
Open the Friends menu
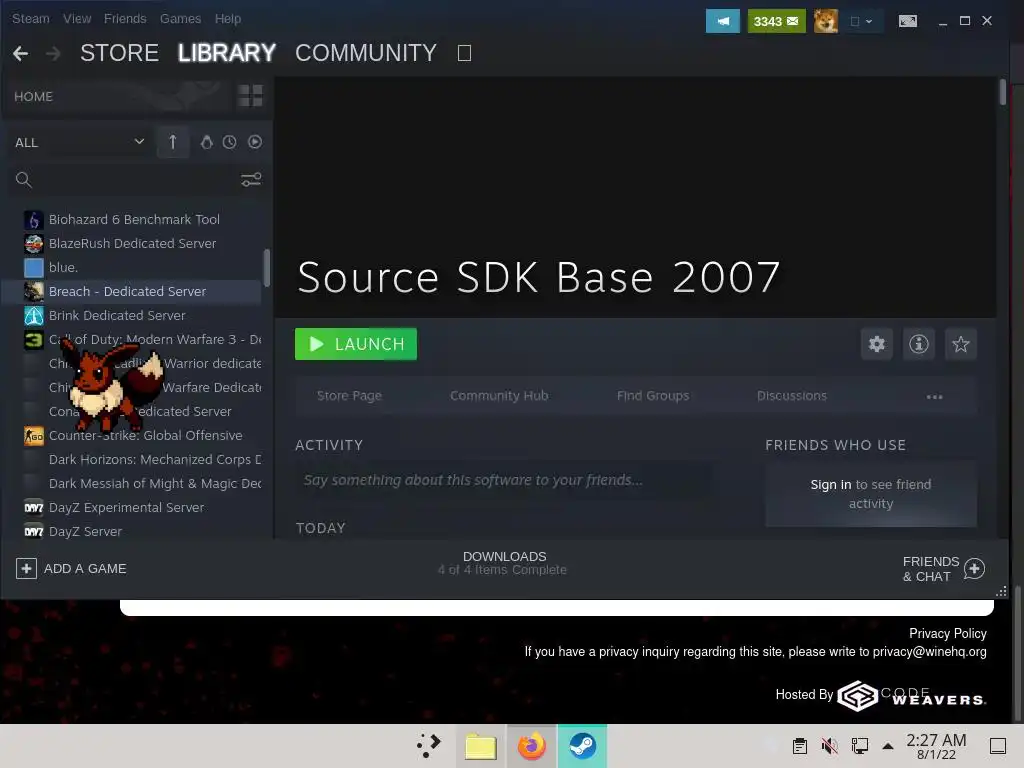point(125,19)
